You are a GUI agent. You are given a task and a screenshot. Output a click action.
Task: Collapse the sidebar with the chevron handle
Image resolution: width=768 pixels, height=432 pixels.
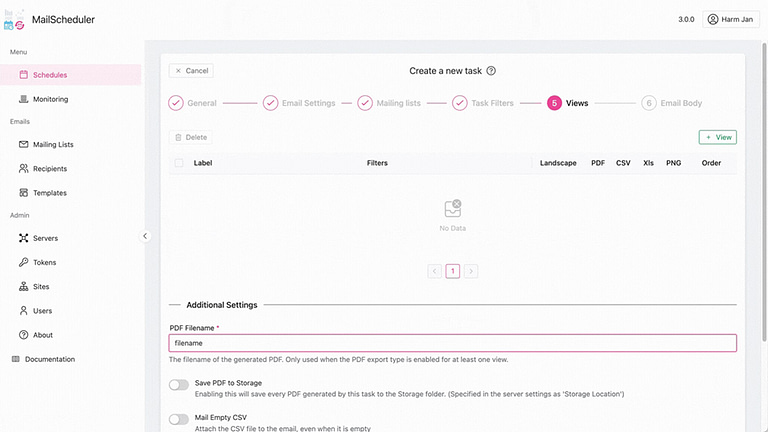[x=145, y=236]
